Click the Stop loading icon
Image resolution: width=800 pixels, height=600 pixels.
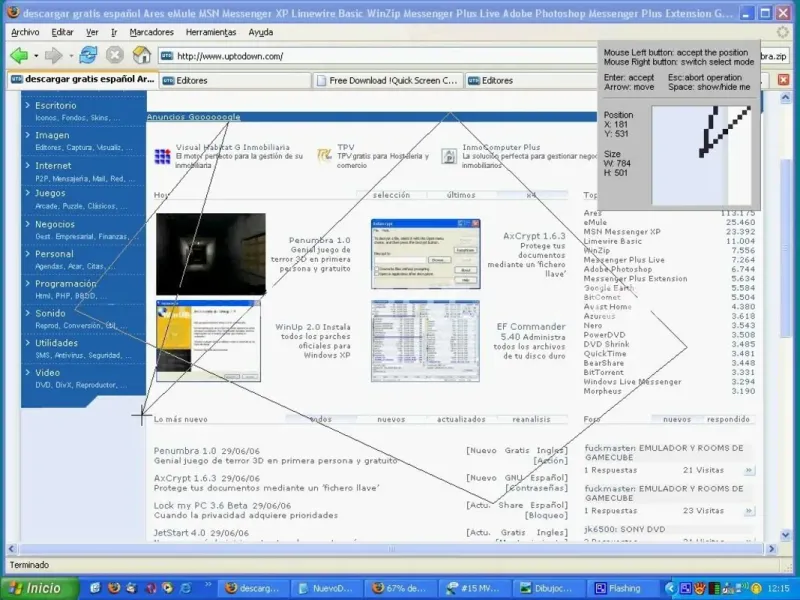[115, 55]
